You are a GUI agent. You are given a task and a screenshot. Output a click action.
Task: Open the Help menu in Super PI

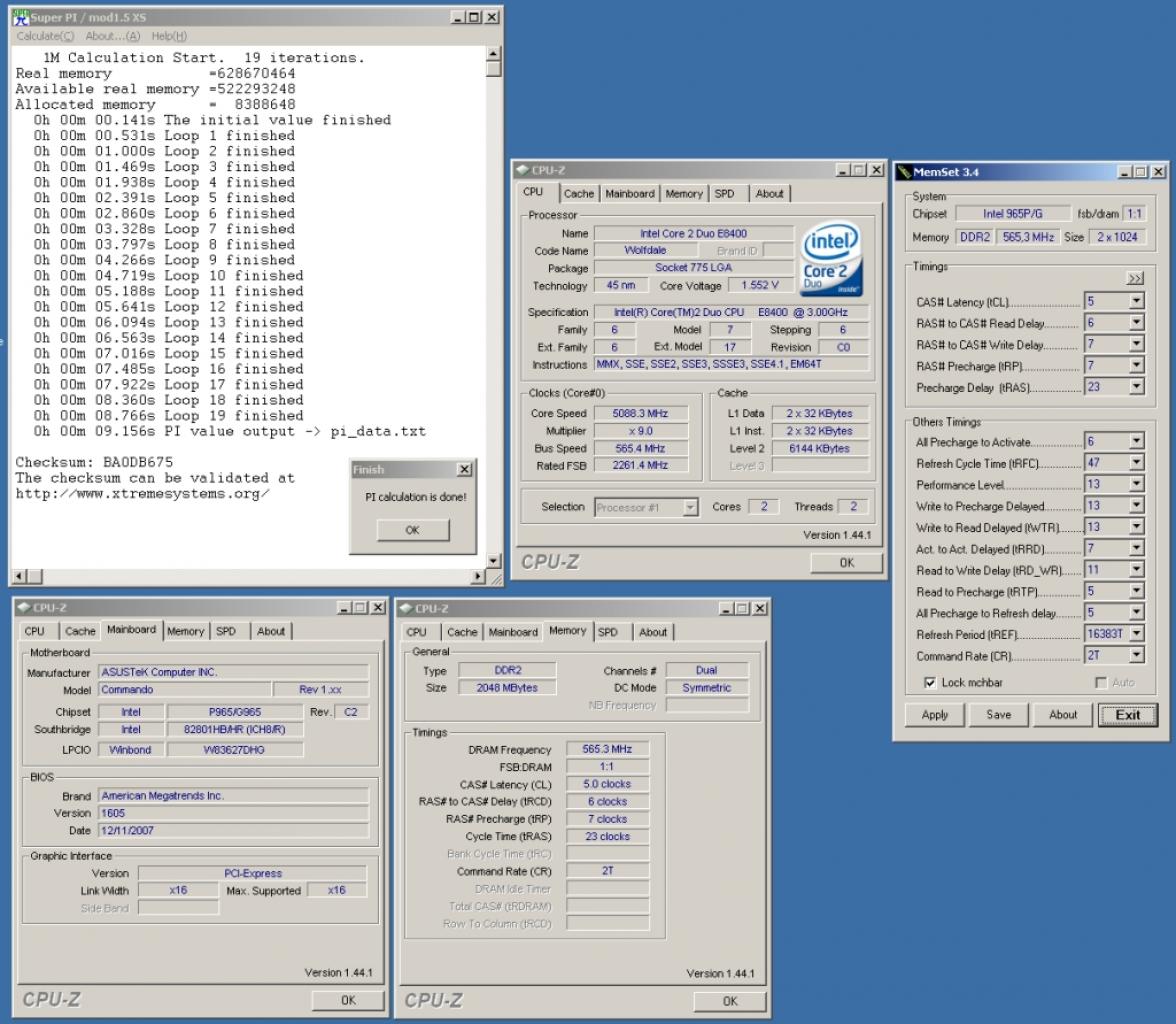[169, 36]
